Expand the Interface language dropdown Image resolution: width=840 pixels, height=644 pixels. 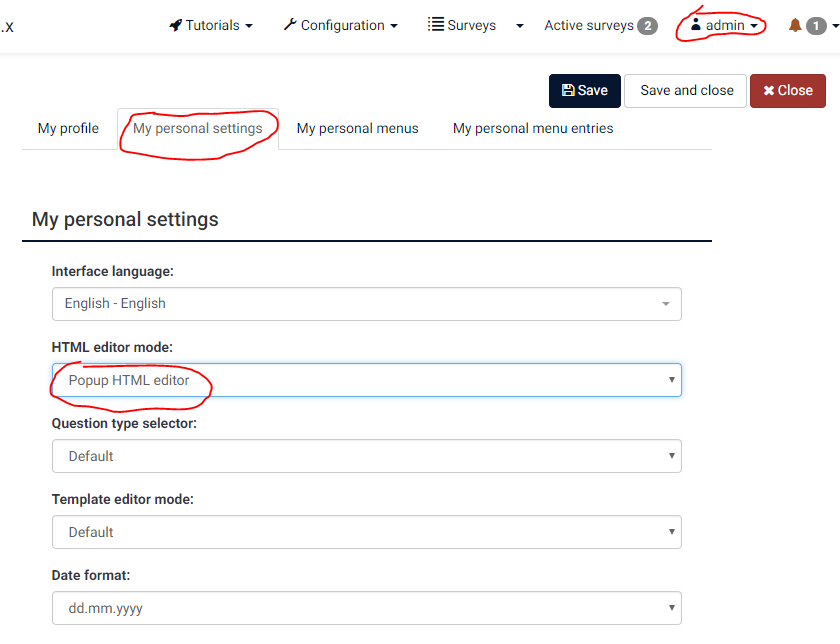366,304
